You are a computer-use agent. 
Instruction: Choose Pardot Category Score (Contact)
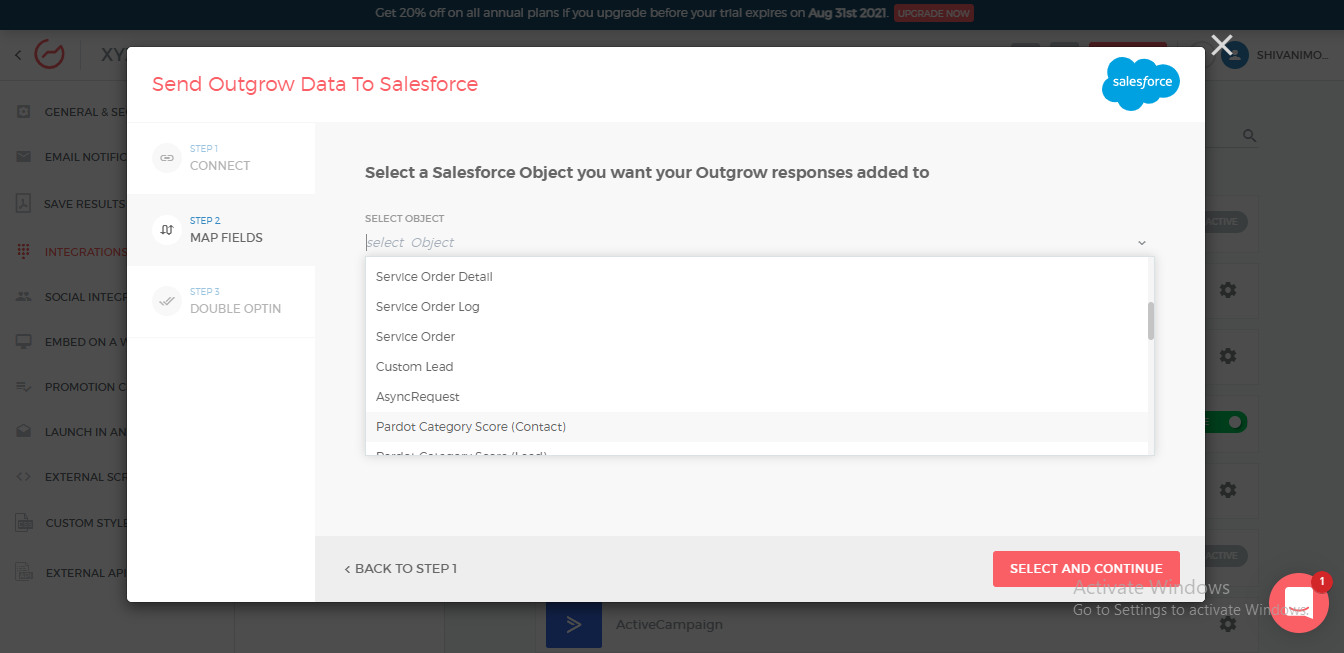(757, 427)
